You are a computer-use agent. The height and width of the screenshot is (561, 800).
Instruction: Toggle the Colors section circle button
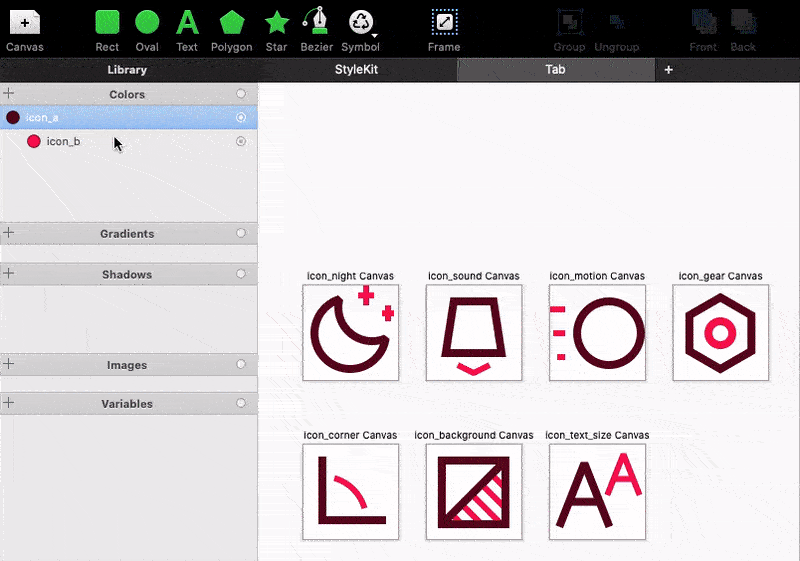[241, 94]
